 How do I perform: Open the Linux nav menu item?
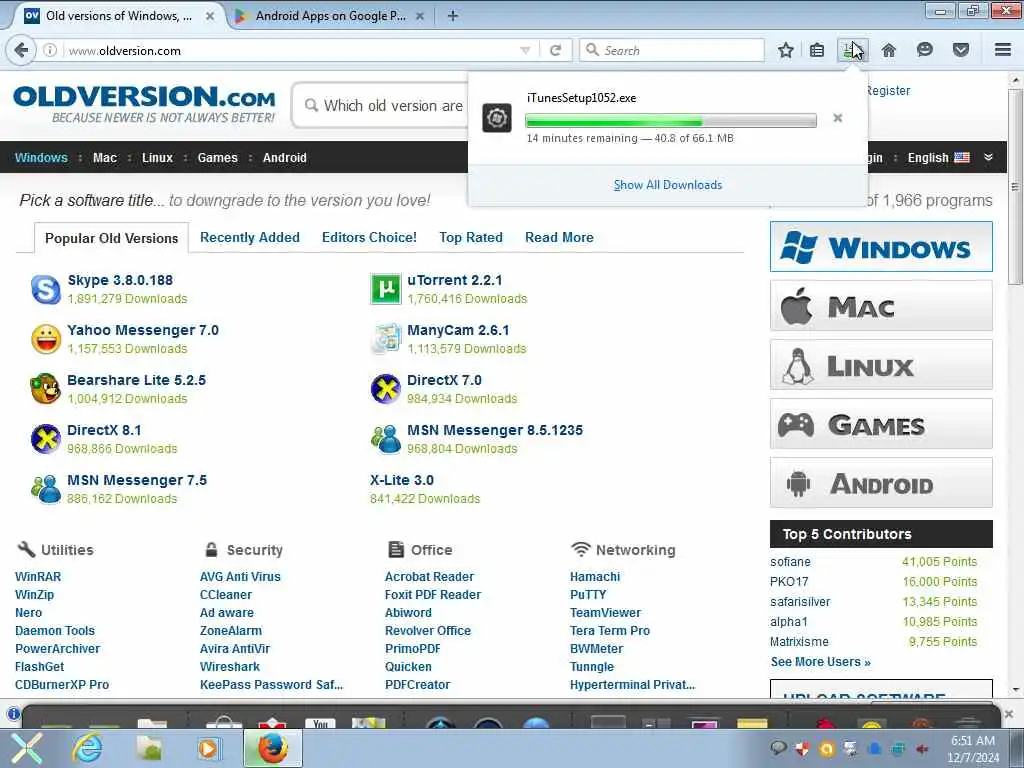coord(157,157)
